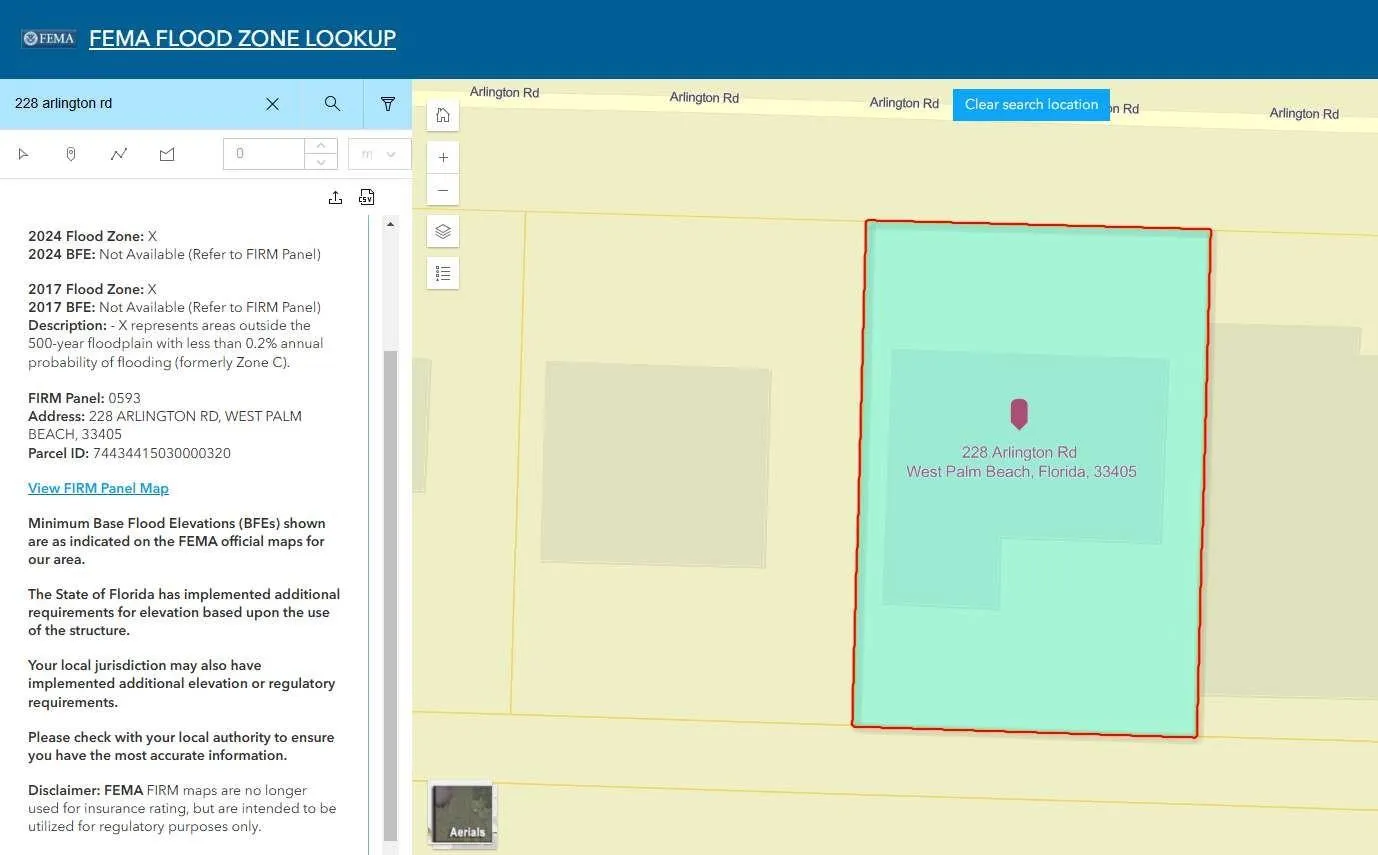Go to the map home extent
1378x855 pixels.
(443, 115)
